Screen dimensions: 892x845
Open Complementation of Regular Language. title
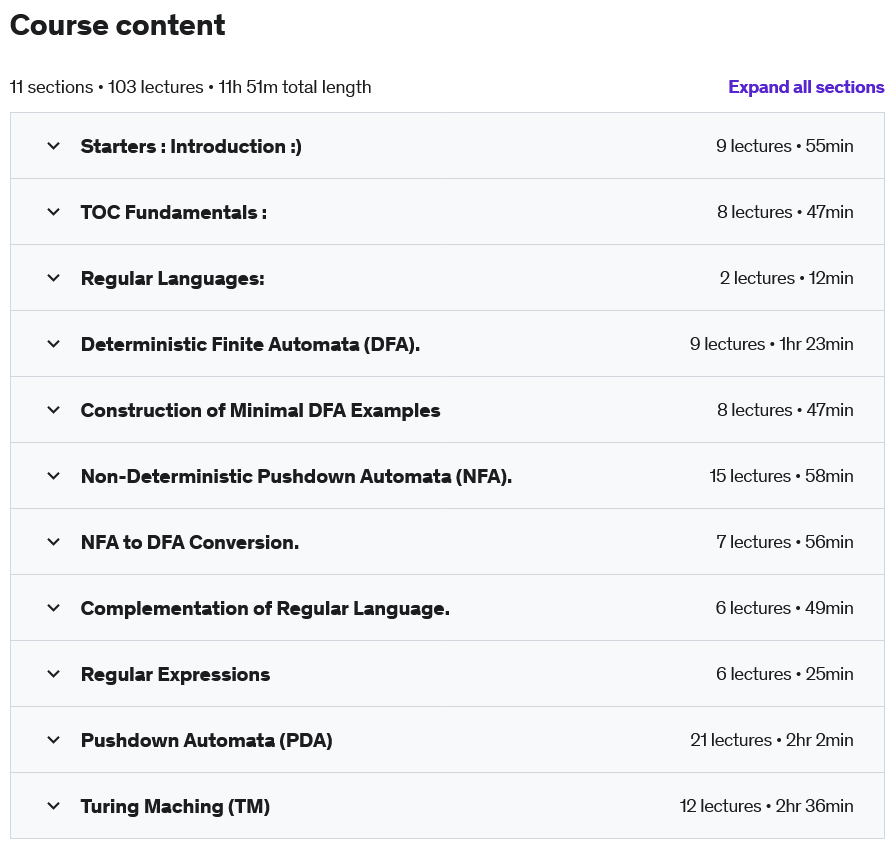click(x=265, y=608)
